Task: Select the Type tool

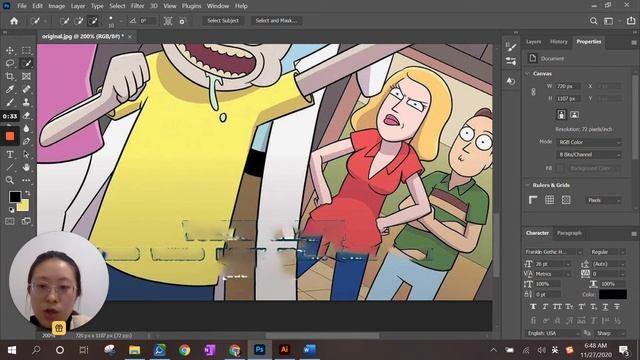Action: [10, 154]
